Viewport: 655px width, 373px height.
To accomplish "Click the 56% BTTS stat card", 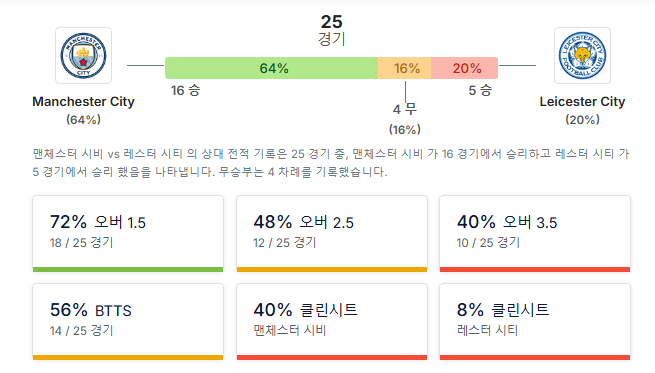I will [x=128, y=322].
